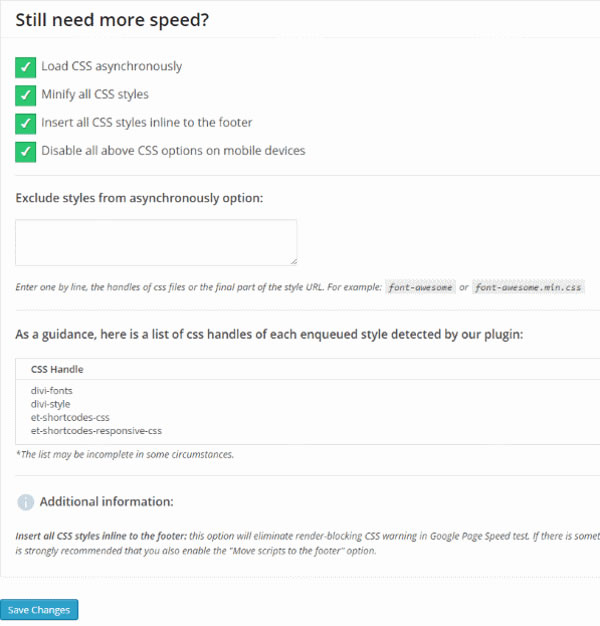Select divi-fonts in CSS handle list
Viewport: 600px width, 626px height.
coord(51,390)
